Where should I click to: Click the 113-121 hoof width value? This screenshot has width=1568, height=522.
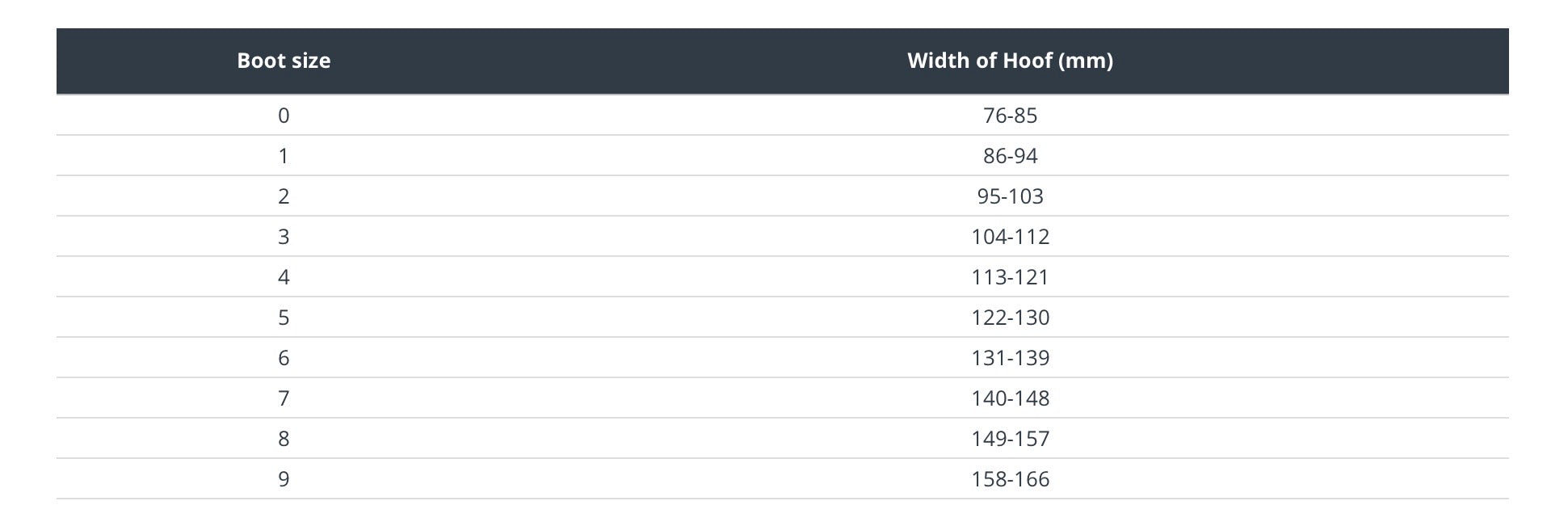tap(1010, 277)
